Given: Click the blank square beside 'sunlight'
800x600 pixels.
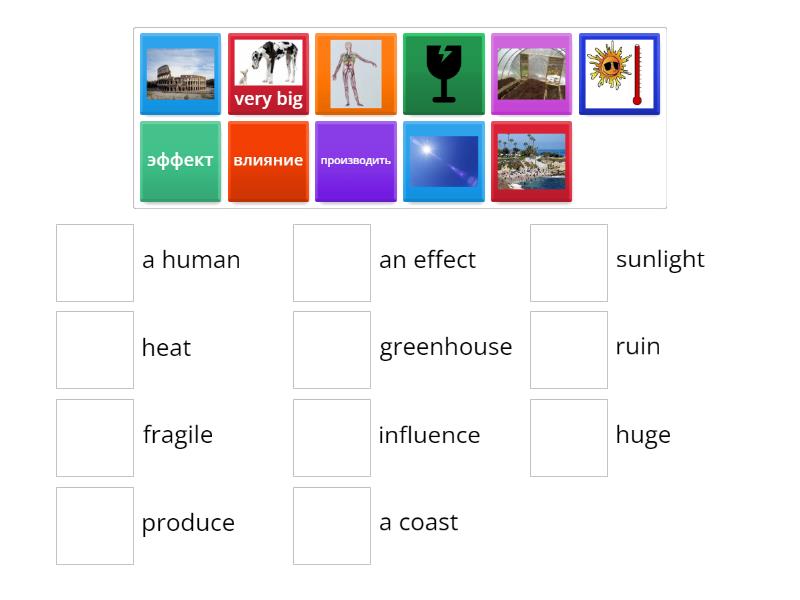Looking at the screenshot, I should (x=569, y=263).
